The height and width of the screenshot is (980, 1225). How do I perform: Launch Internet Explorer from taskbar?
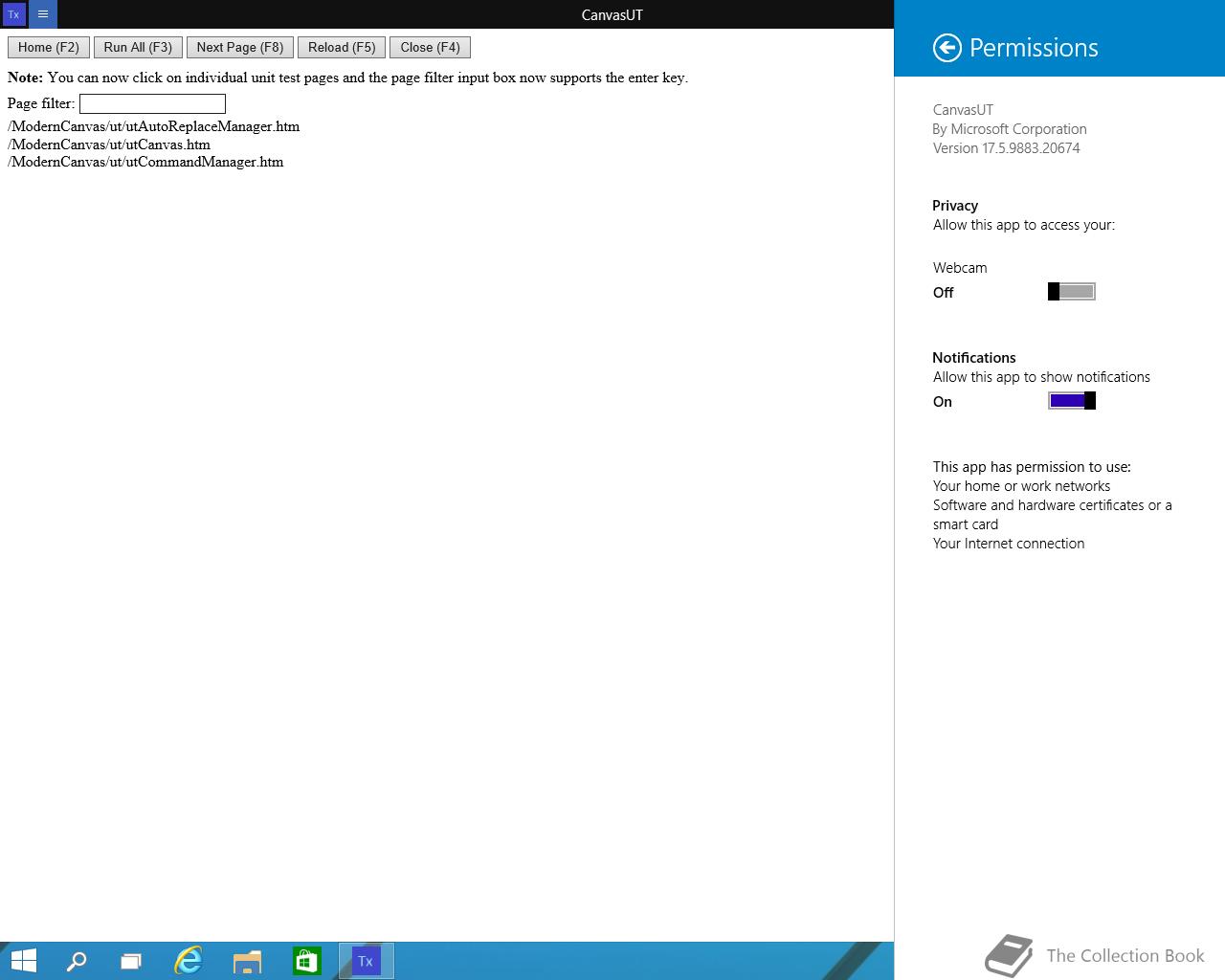pyautogui.click(x=189, y=961)
